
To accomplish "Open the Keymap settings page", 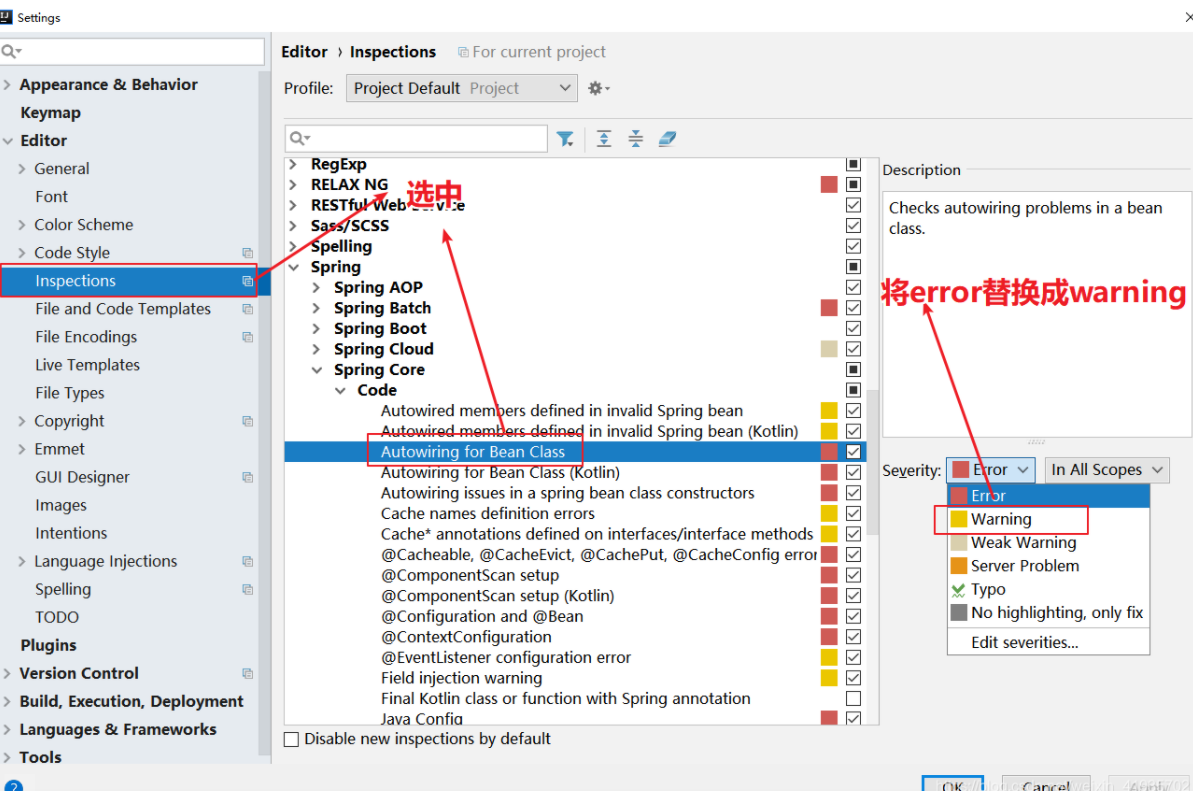I will (x=50, y=113).
